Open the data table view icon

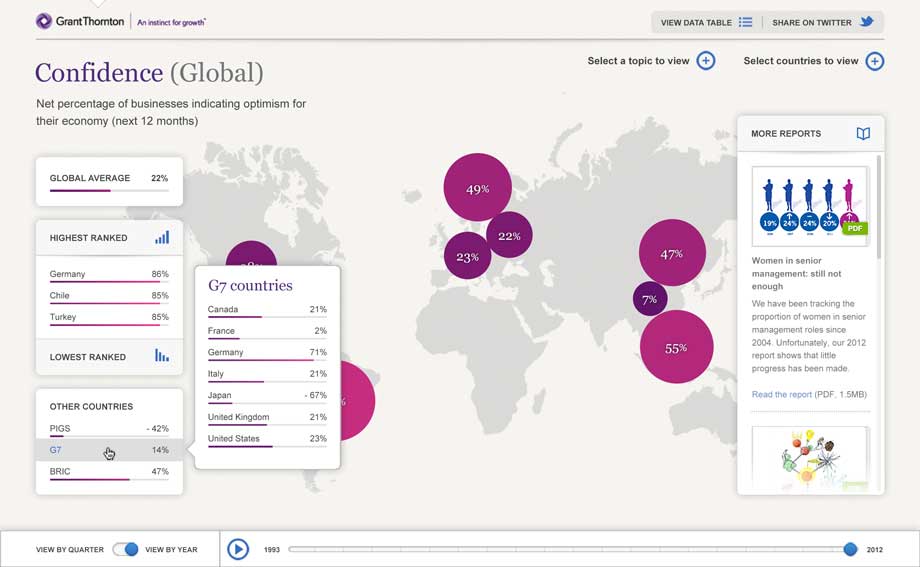(x=745, y=22)
